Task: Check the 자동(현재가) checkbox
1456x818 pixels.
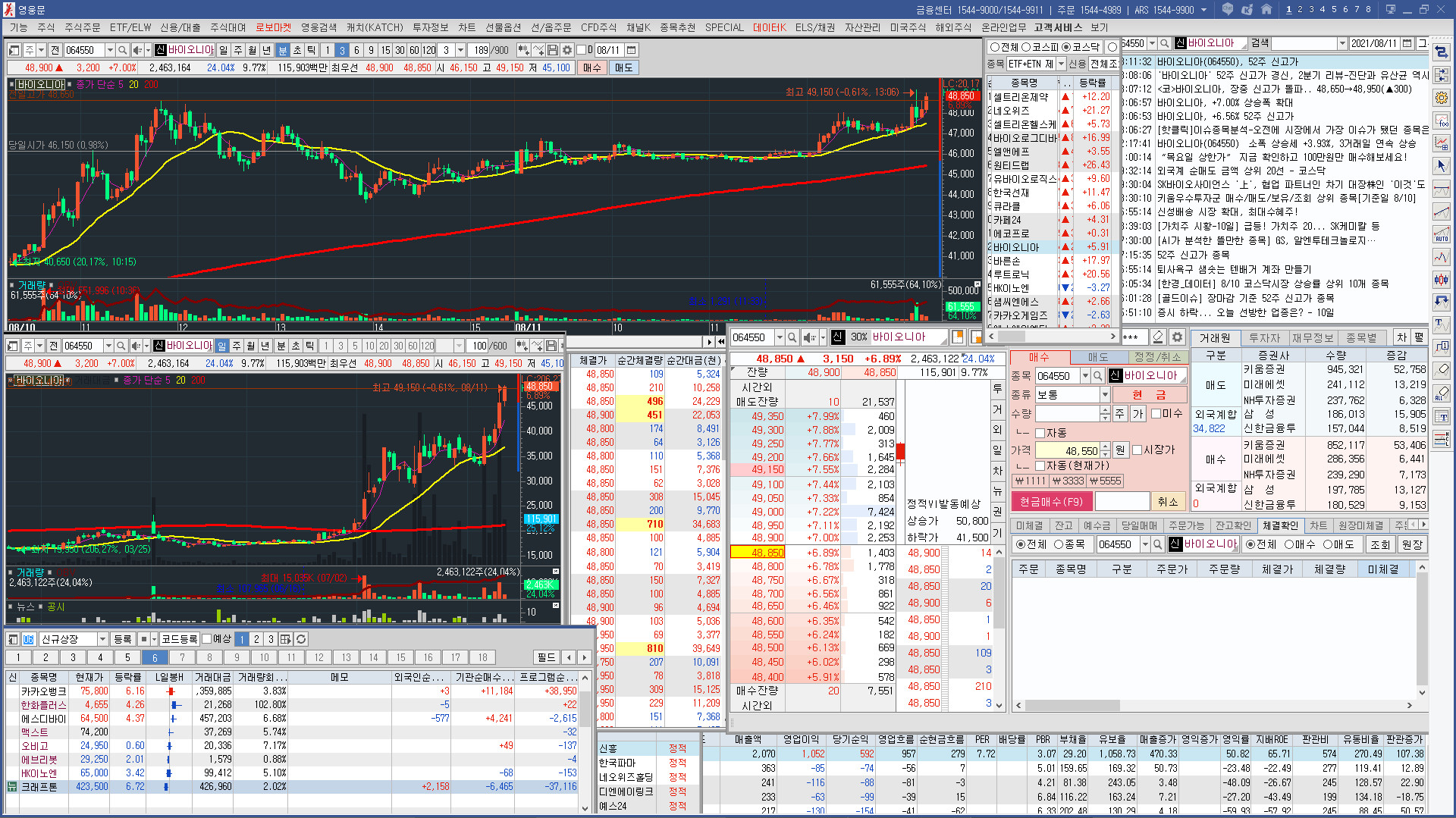Action: click(x=1040, y=466)
